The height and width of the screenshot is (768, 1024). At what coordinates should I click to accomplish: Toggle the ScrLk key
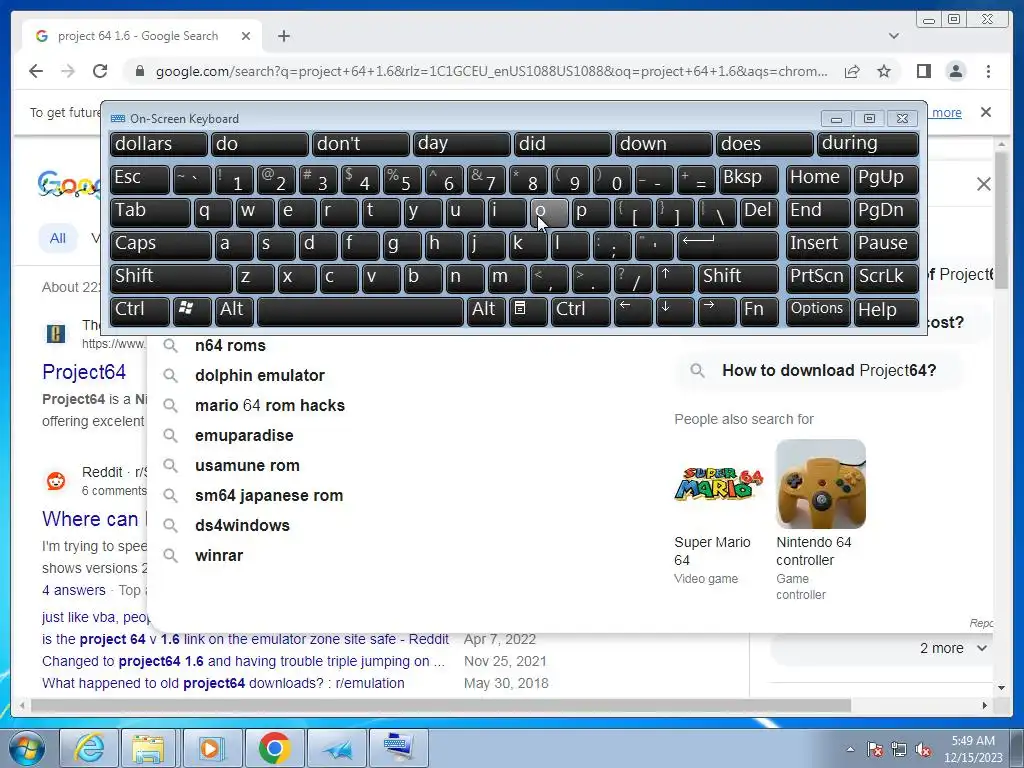point(886,278)
